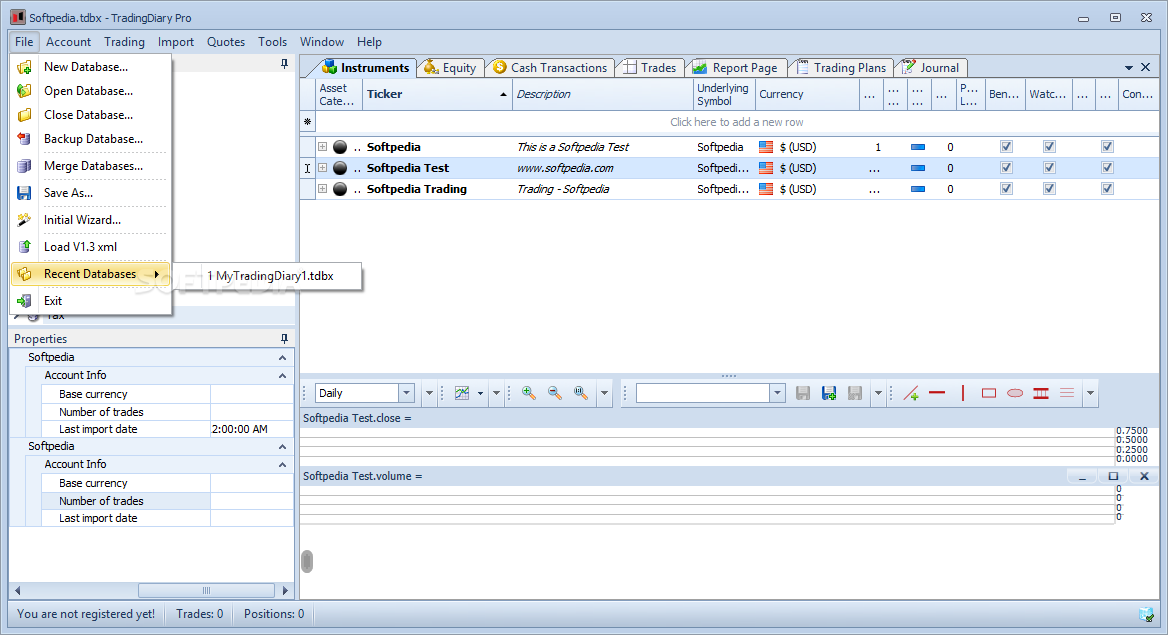Open the Quotes menu
1168x635 pixels.
[x=226, y=42]
